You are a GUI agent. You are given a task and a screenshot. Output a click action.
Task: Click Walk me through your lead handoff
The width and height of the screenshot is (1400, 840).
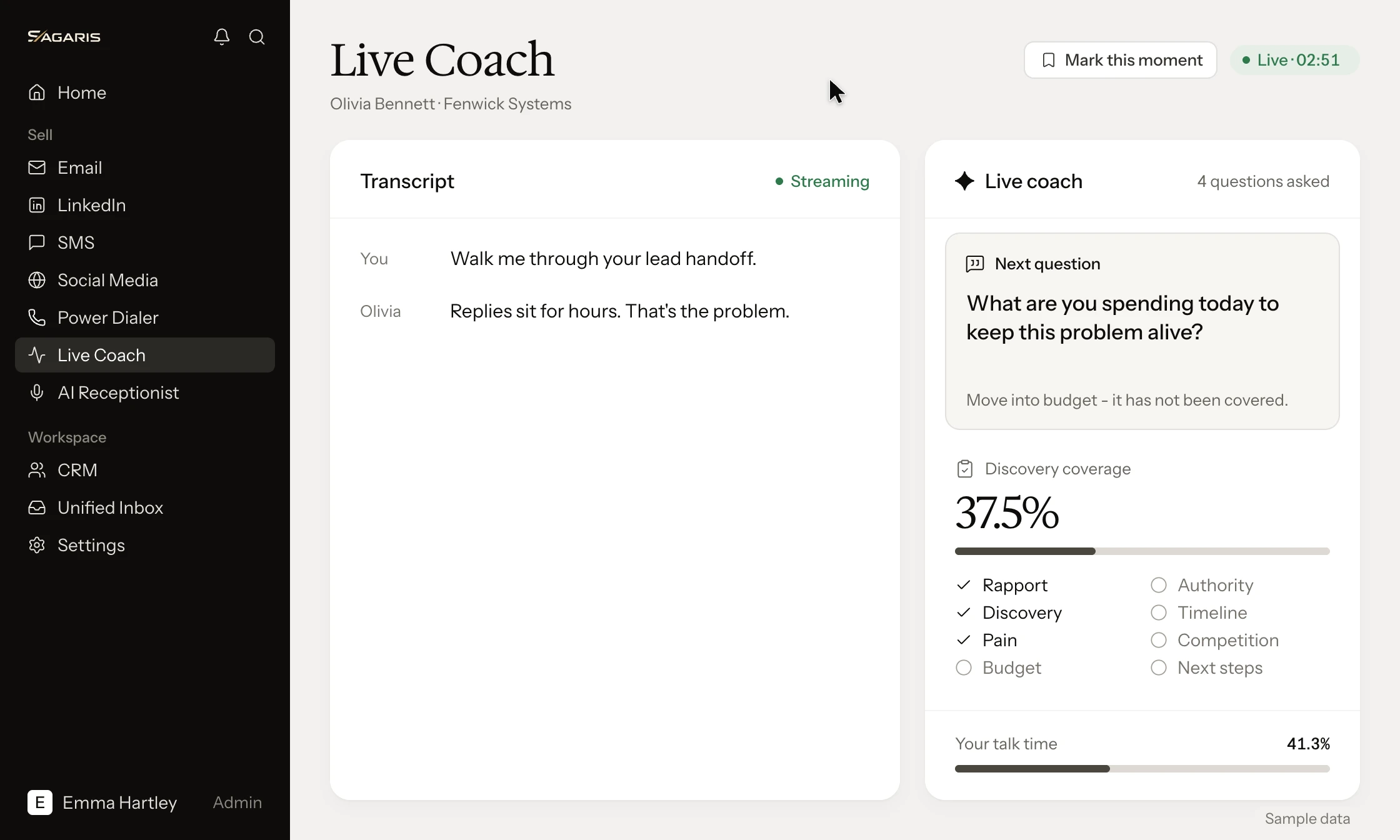point(603,259)
